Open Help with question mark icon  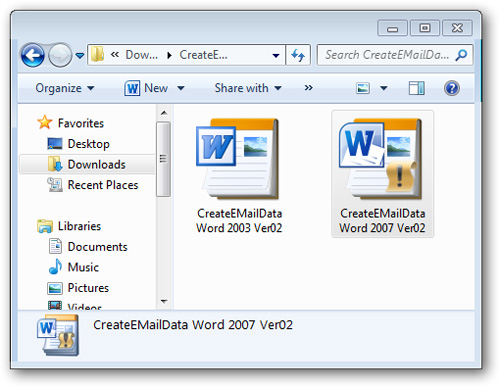coord(452,88)
